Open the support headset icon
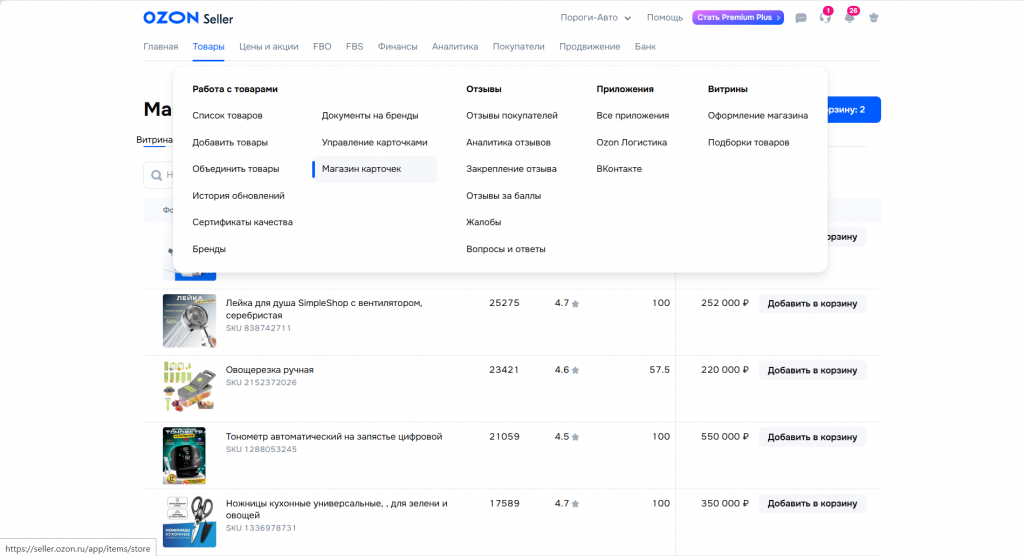This screenshot has height=556, width=1024. pyautogui.click(x=825, y=18)
